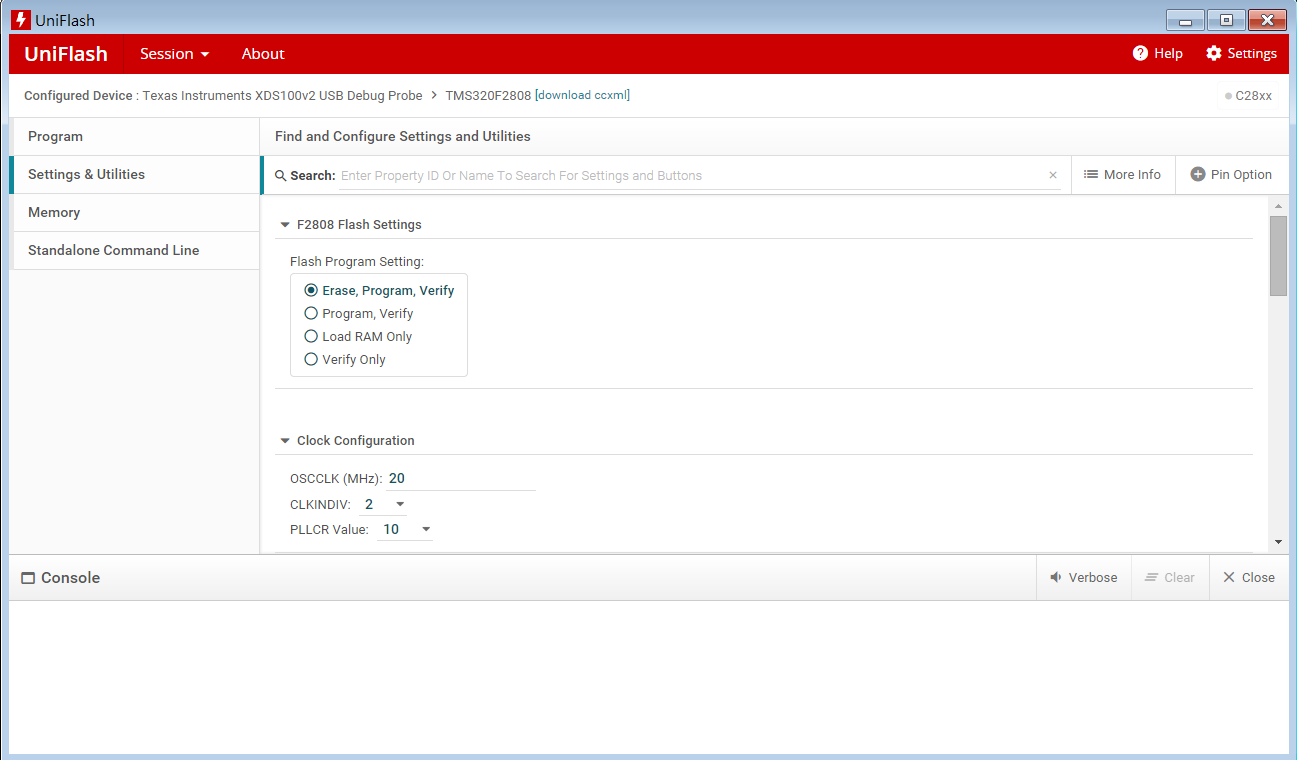Image resolution: width=1297 pixels, height=760 pixels.
Task: Click the UniFlash brand home link
Action: click(x=66, y=54)
